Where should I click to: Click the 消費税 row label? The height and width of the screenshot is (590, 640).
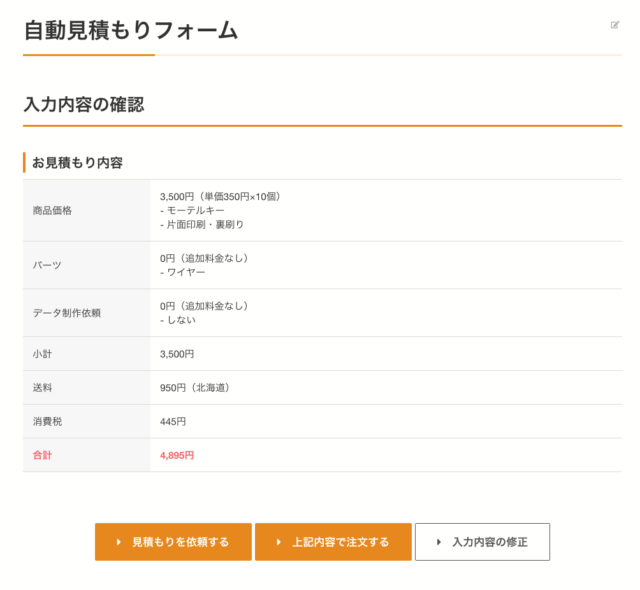coord(47,421)
